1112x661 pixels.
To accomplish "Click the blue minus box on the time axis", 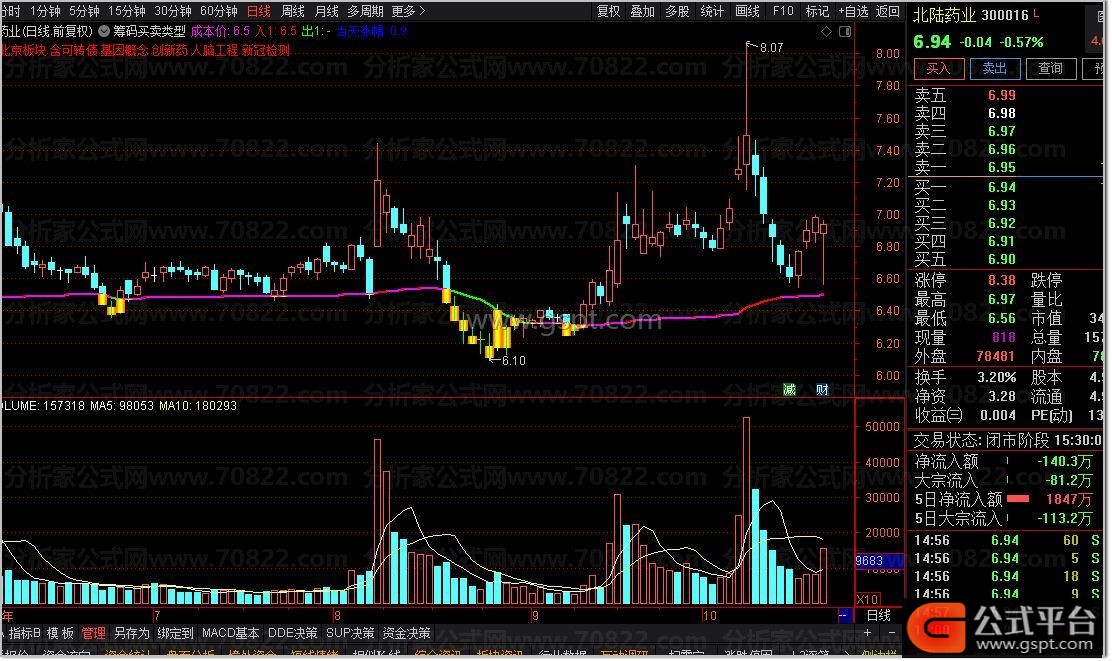I will [x=844, y=615].
